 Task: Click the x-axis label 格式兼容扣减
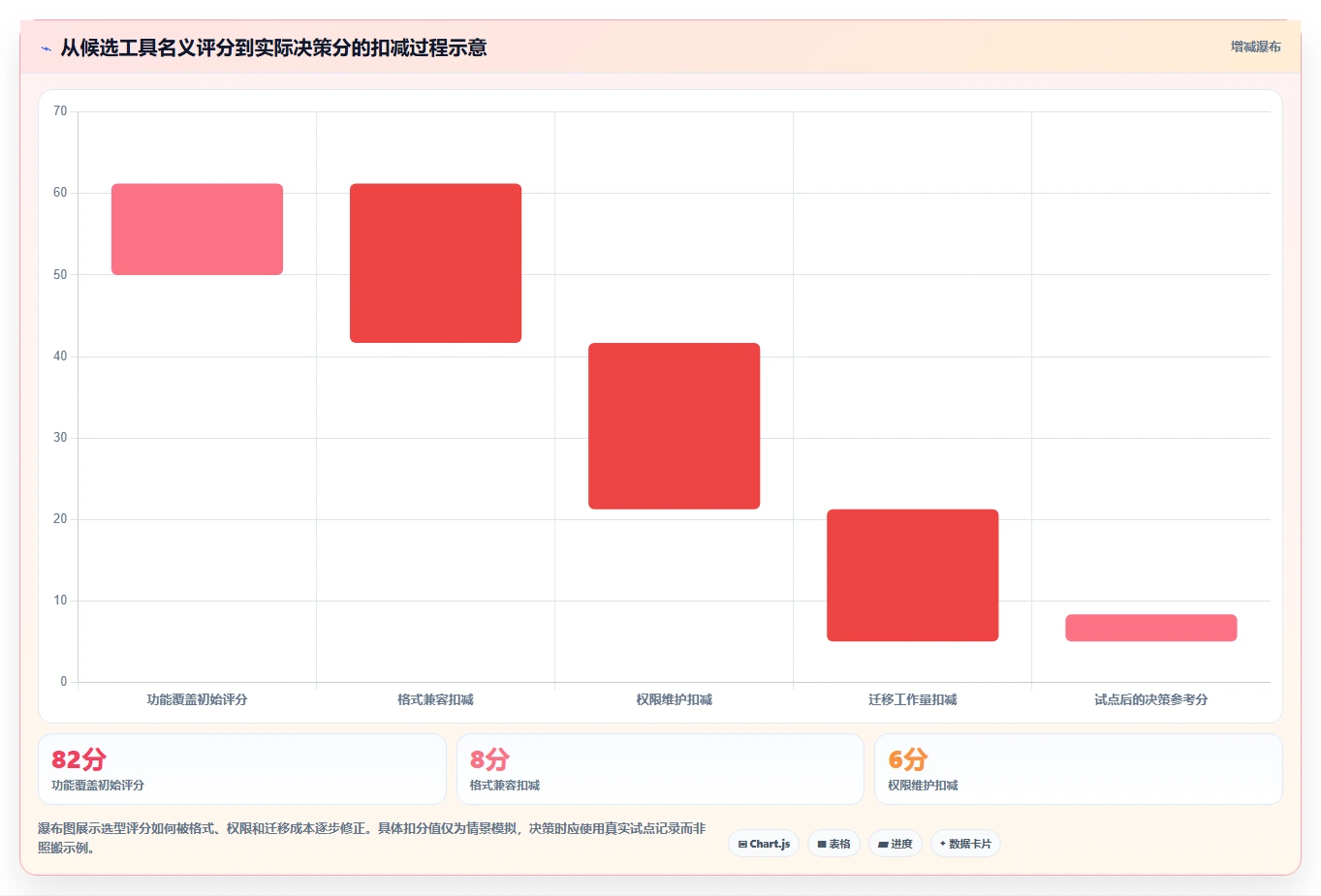[x=435, y=699]
